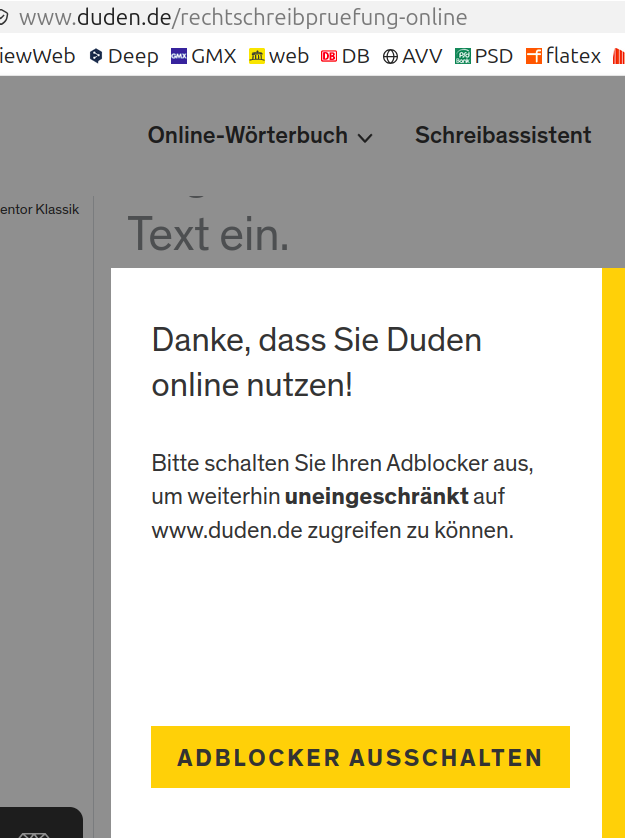The image size is (625, 838).
Task: Click the iewWeb bookmark label
Action: (37, 56)
